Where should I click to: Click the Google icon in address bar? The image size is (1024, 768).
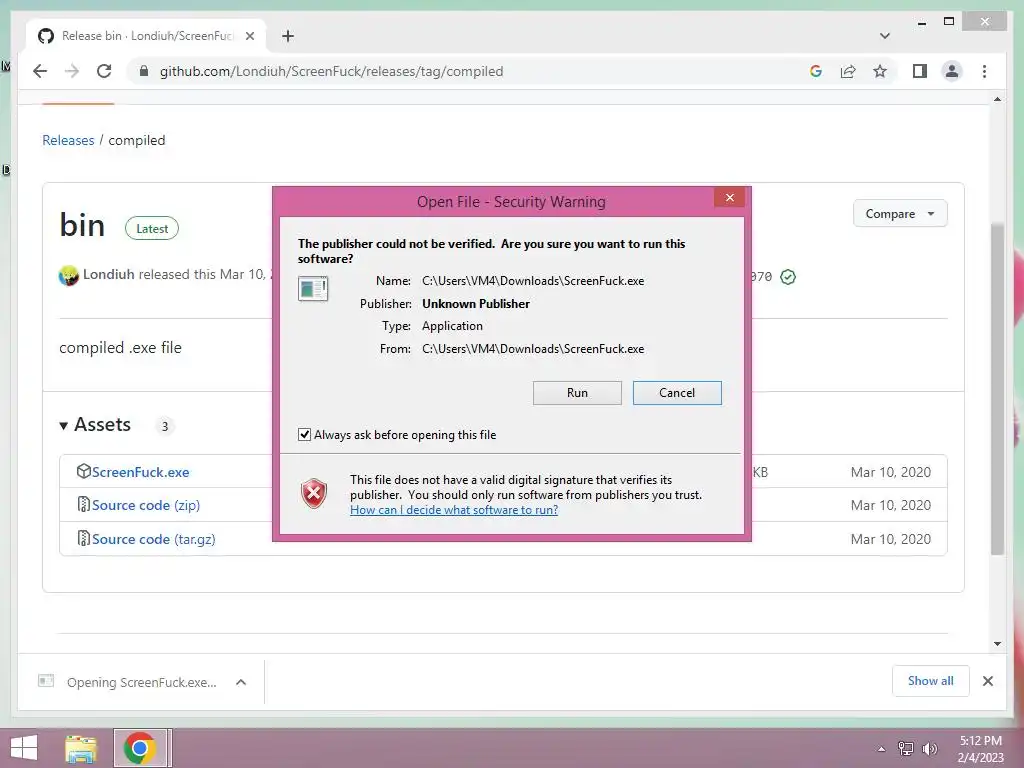[x=816, y=71]
